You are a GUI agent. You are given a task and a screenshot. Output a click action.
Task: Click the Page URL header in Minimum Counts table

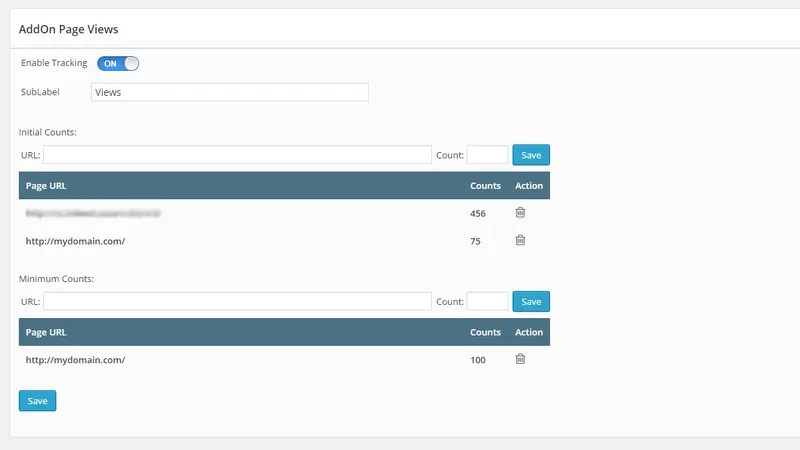point(46,332)
